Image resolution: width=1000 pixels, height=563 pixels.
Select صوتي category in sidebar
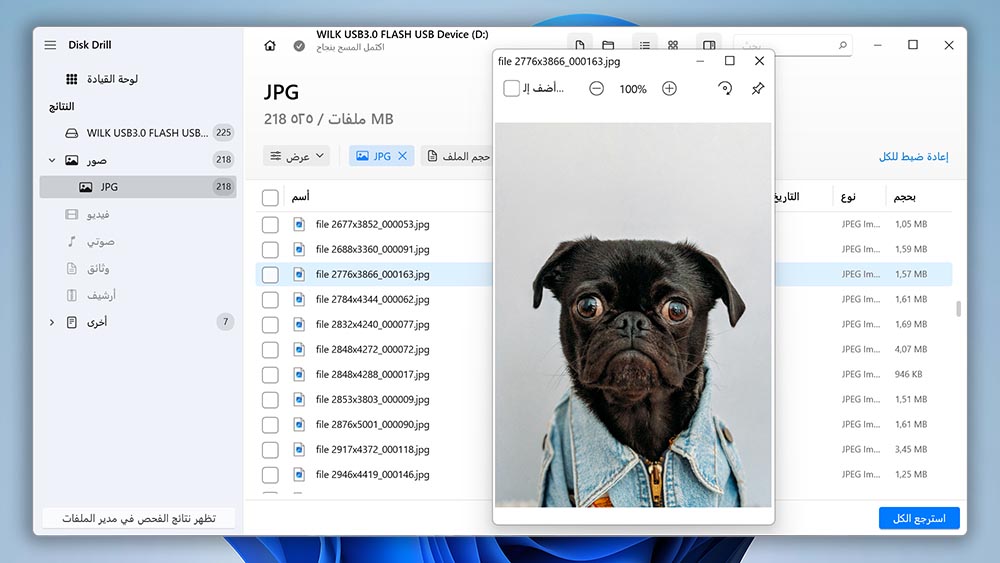(101, 241)
